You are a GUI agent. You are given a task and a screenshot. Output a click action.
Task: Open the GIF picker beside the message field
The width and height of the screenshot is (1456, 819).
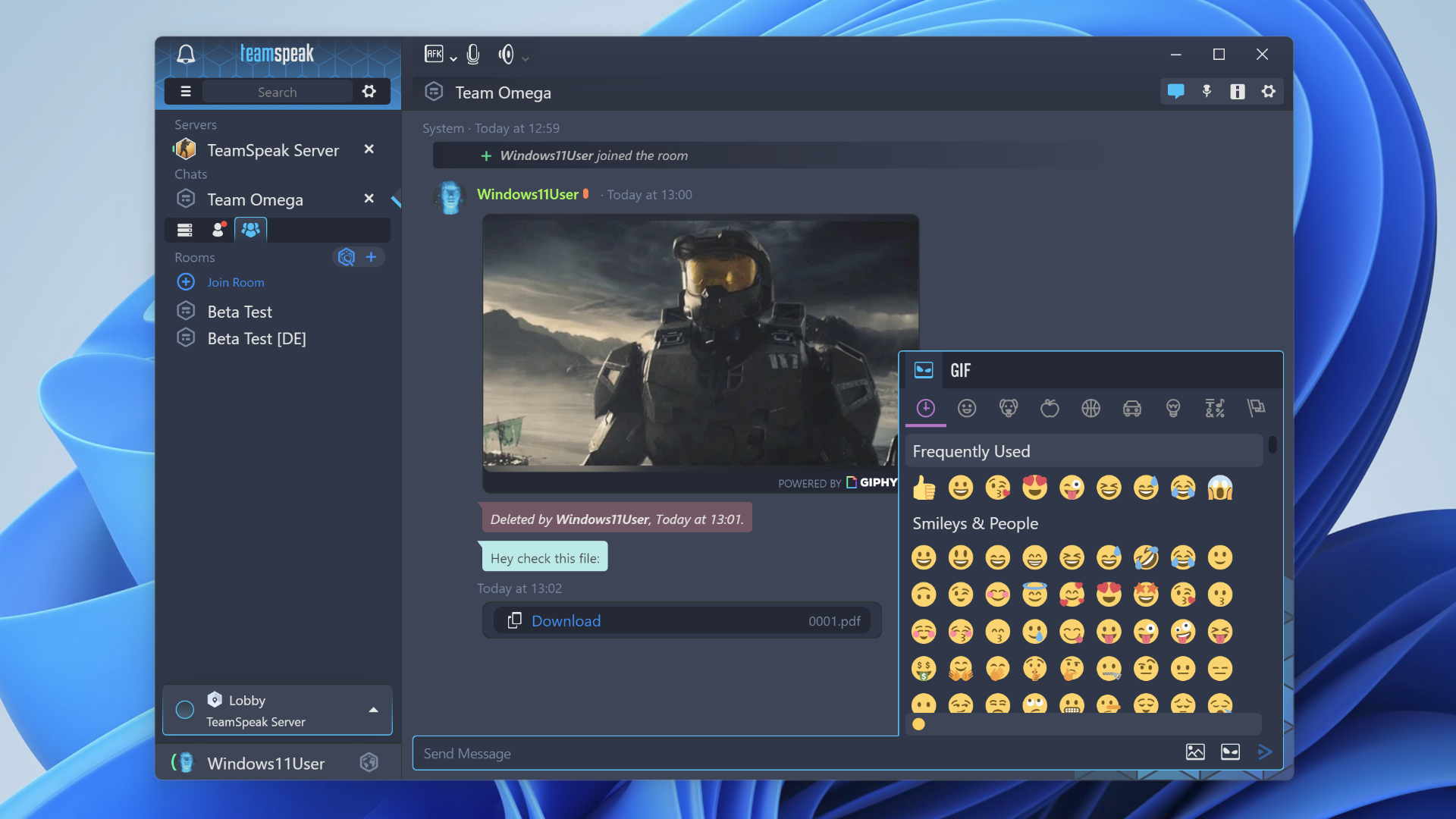coord(1231,752)
